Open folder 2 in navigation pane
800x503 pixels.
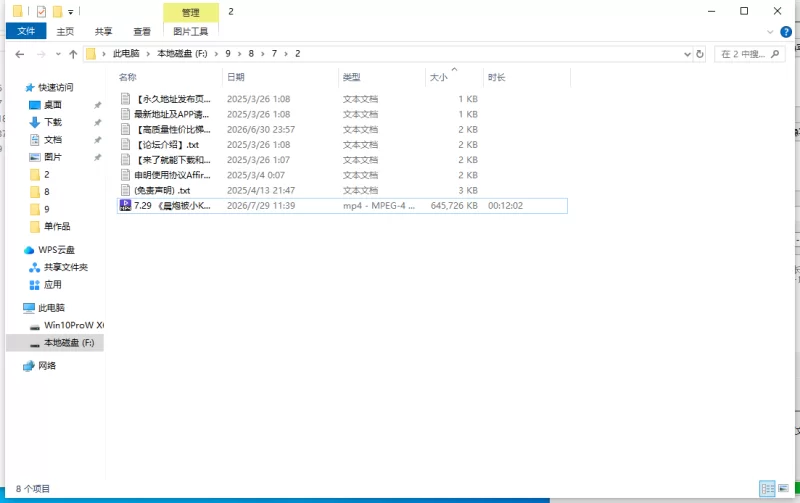tap(46, 174)
